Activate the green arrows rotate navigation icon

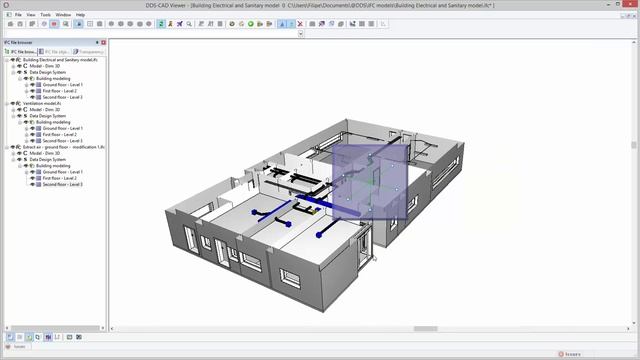(x=161, y=24)
